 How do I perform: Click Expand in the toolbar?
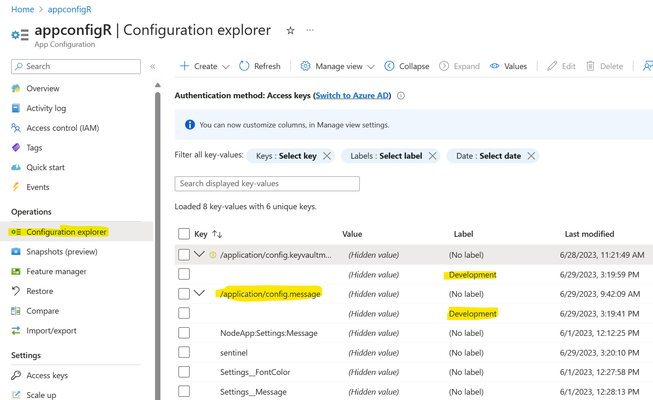(x=459, y=66)
